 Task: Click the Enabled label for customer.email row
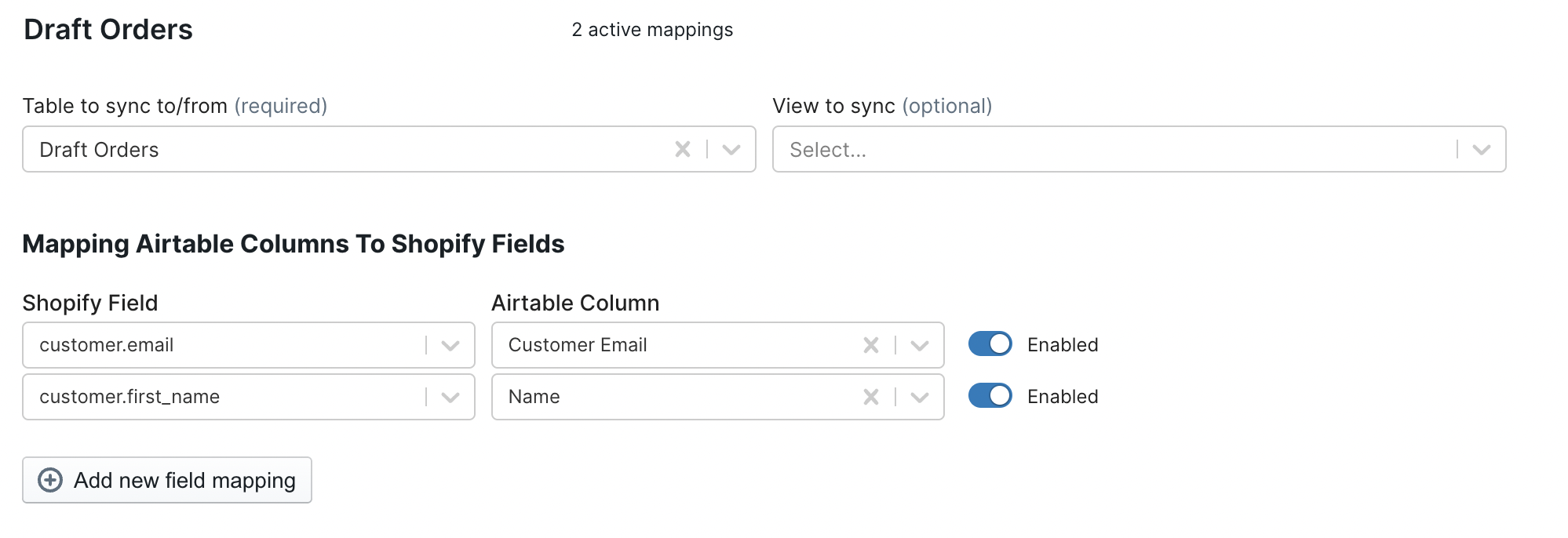point(1063,345)
